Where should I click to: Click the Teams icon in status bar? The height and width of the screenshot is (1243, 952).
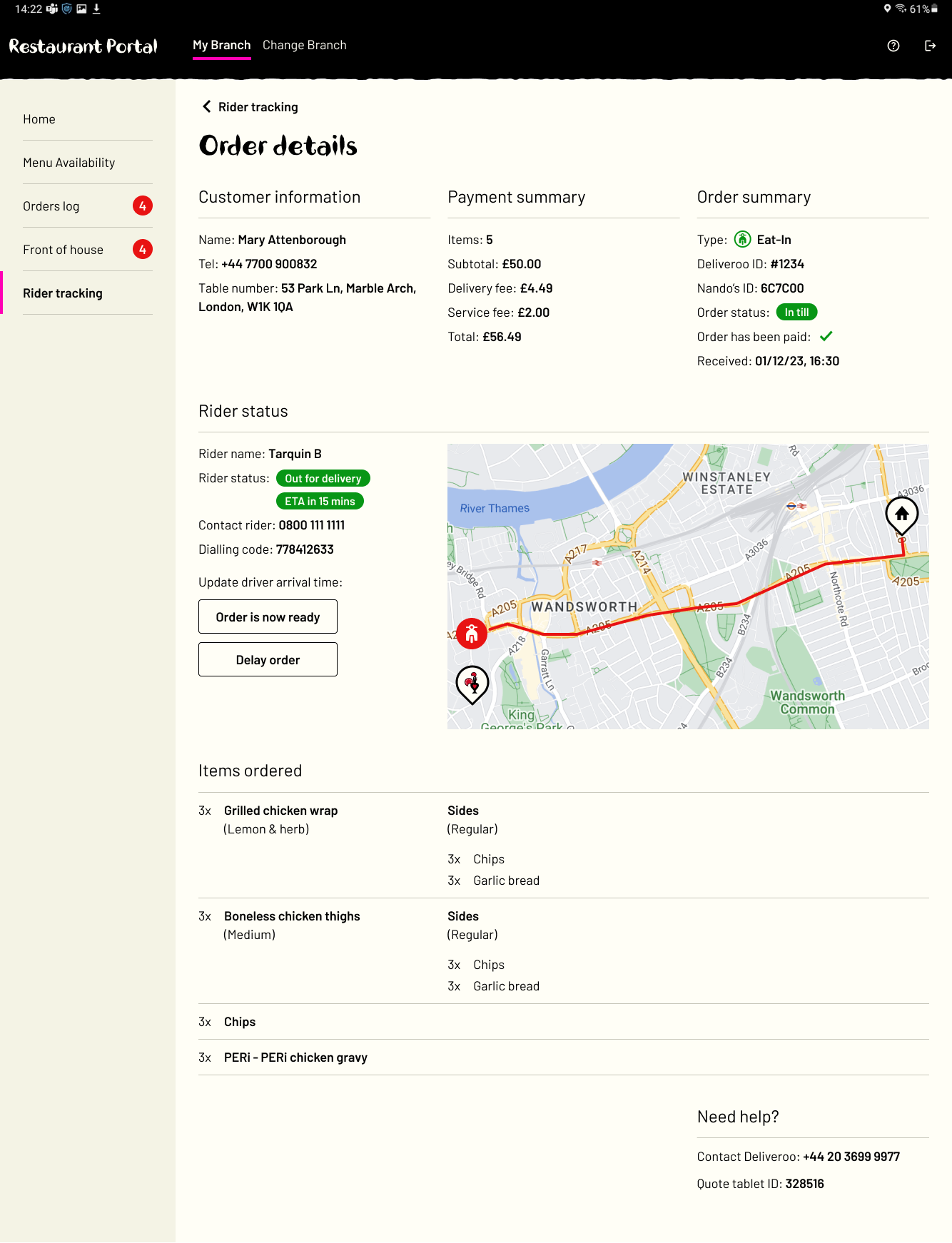coord(52,9)
